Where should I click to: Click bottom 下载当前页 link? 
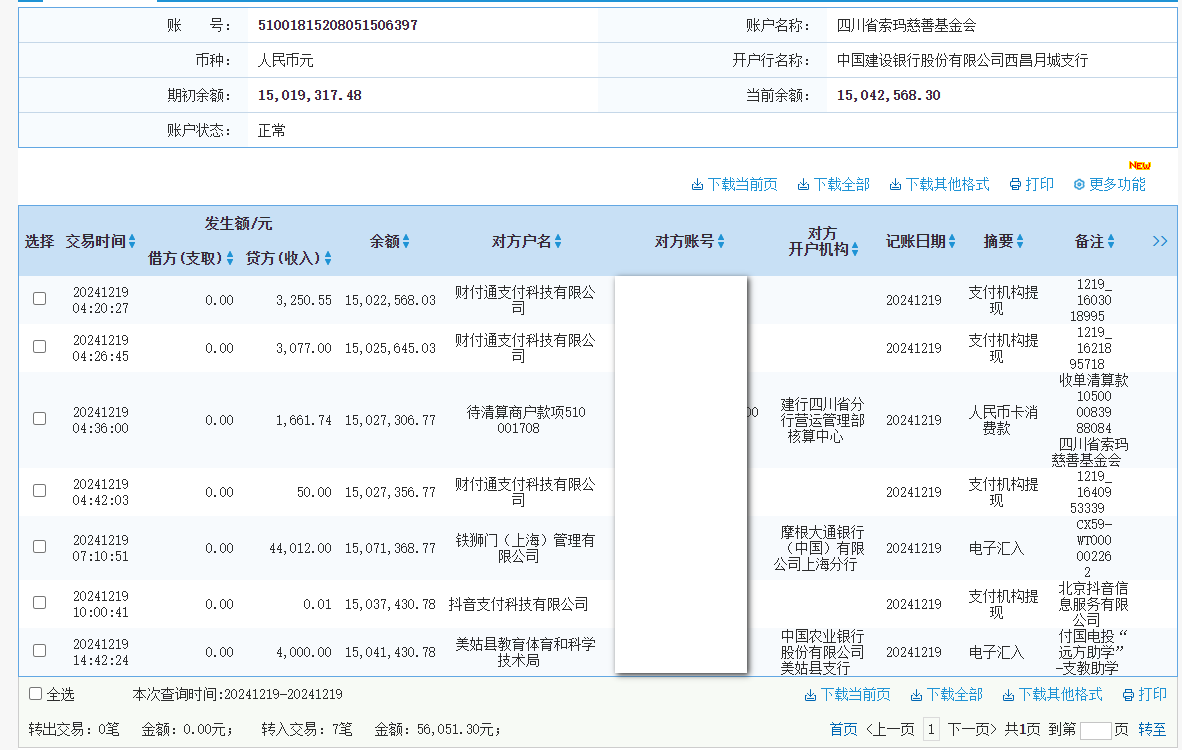847,695
